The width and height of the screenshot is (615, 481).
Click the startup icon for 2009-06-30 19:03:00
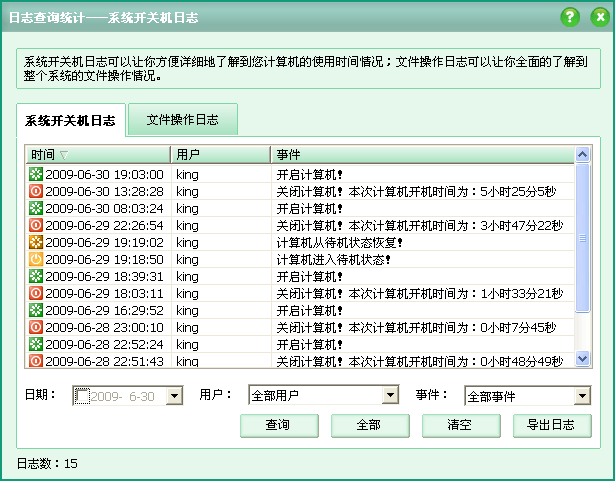[36, 174]
